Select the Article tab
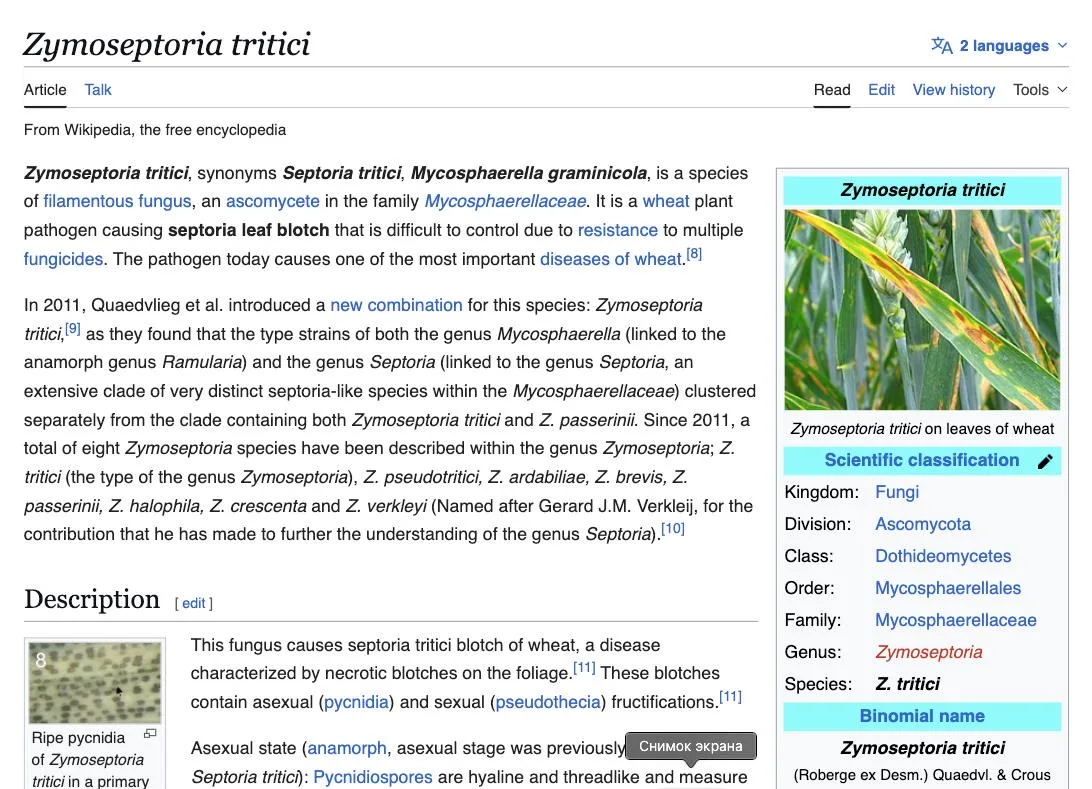The height and width of the screenshot is (789, 1092). [x=45, y=90]
